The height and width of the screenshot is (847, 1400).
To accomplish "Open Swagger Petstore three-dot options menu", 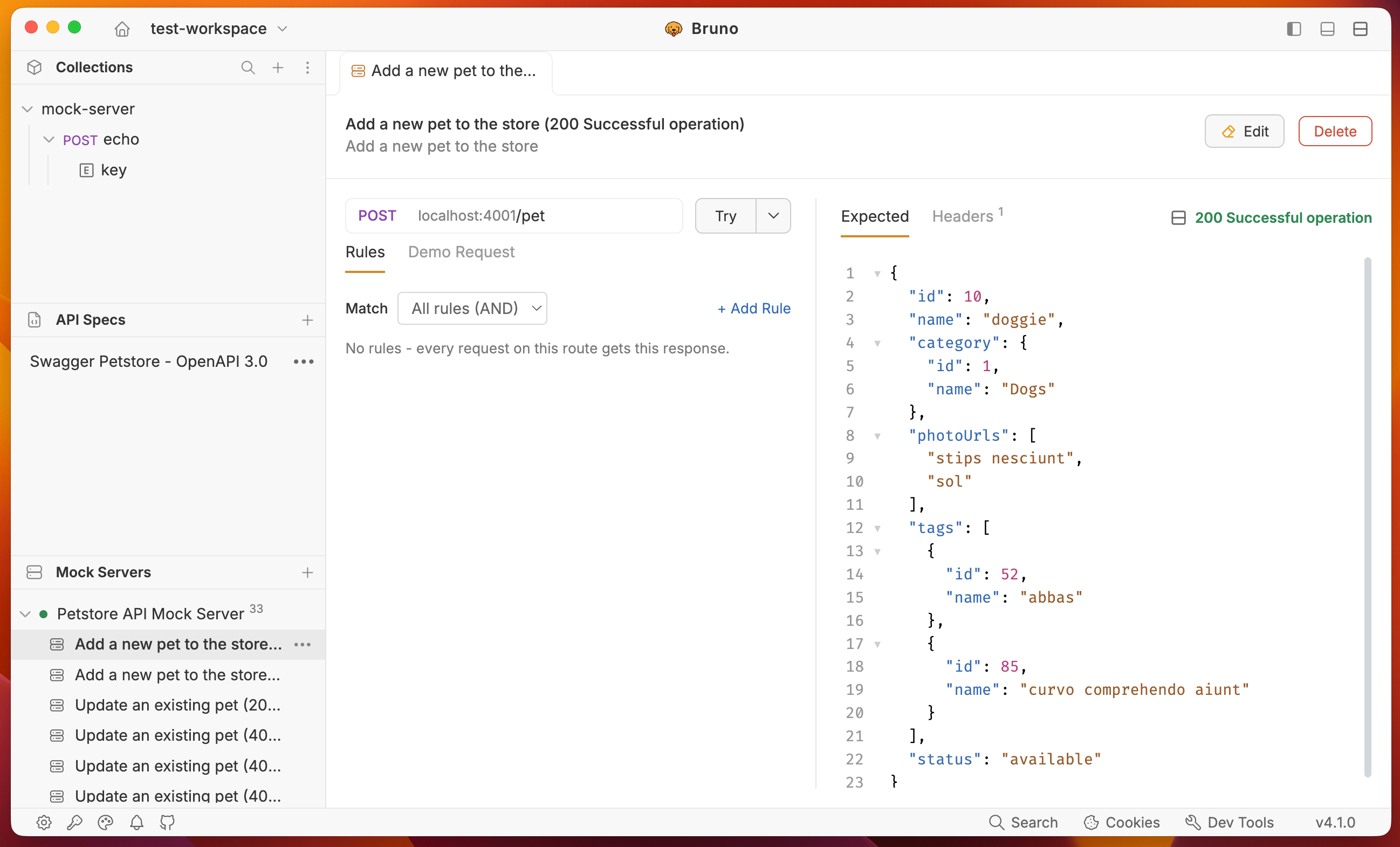I will pos(304,361).
